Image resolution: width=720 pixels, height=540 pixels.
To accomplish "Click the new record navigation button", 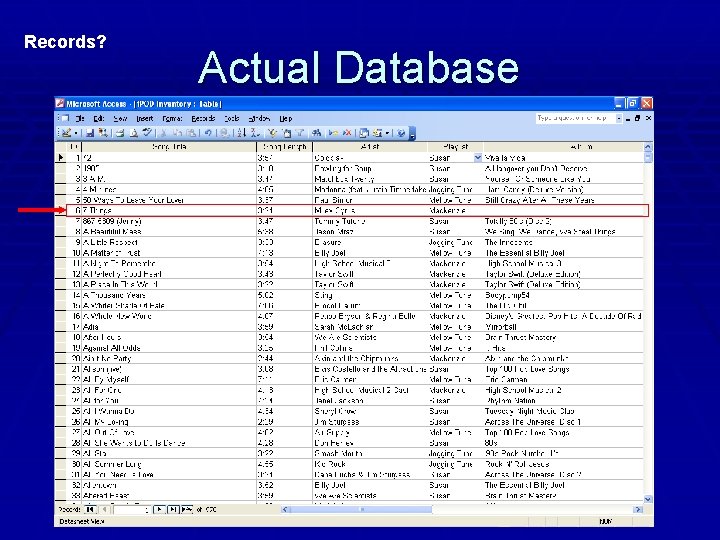I will click(187, 509).
